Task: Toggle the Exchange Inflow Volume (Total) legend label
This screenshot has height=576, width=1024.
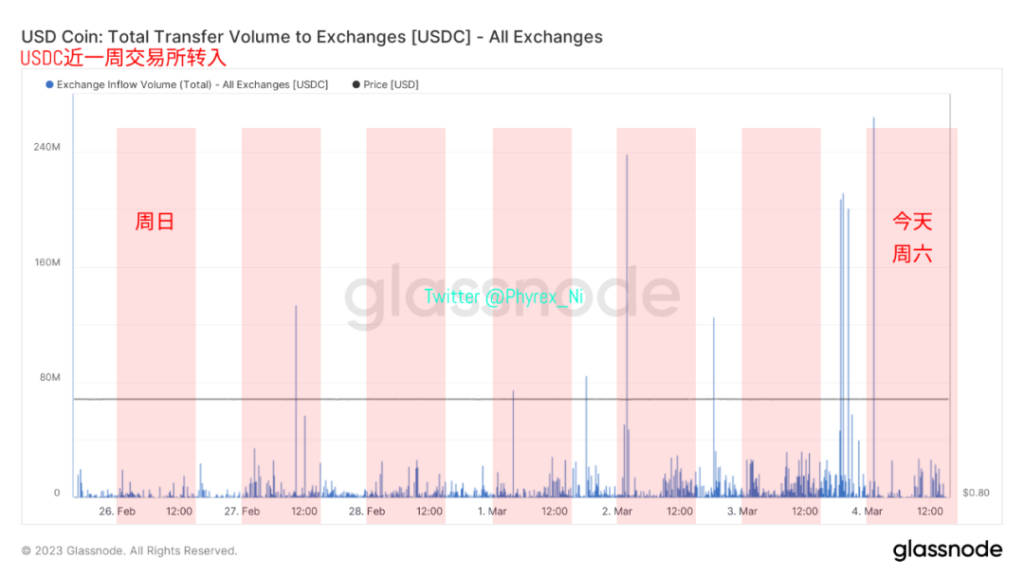Action: (192, 85)
